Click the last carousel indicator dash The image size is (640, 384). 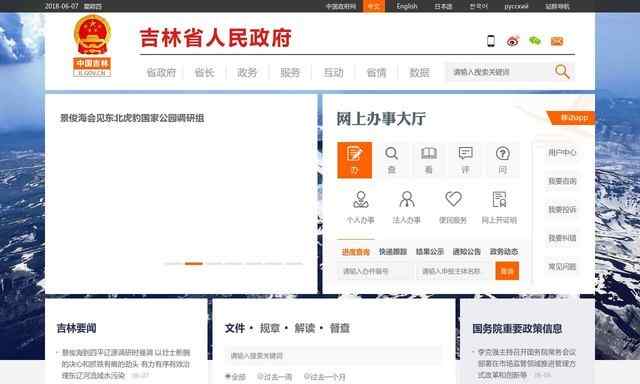point(294,264)
